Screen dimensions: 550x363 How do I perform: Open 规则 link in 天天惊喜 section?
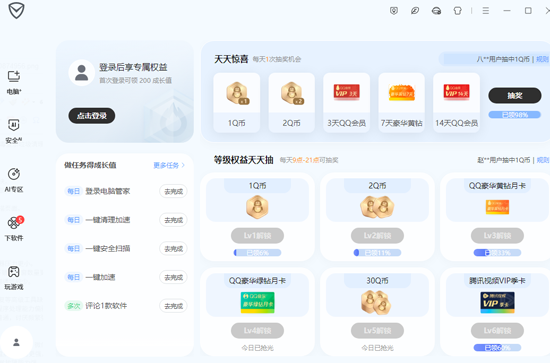(542, 59)
